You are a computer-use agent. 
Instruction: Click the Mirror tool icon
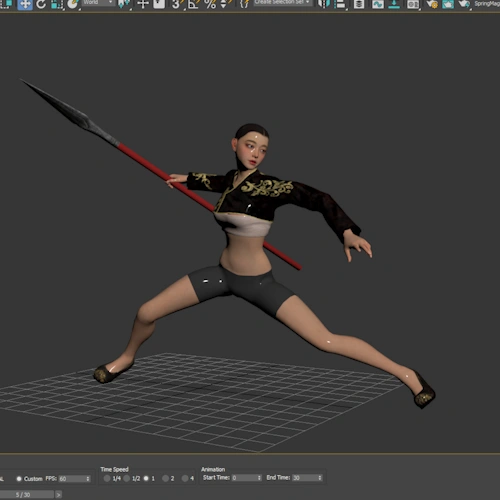324,4
